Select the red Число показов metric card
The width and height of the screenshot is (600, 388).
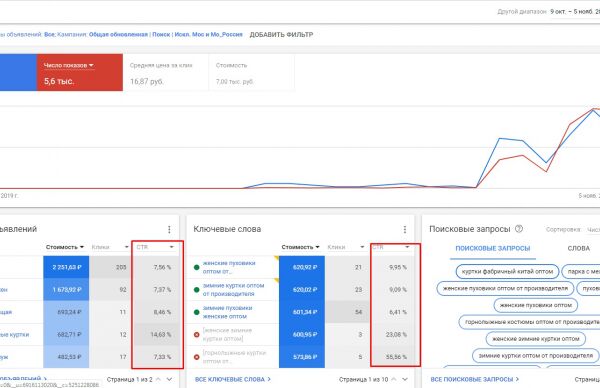[80, 72]
